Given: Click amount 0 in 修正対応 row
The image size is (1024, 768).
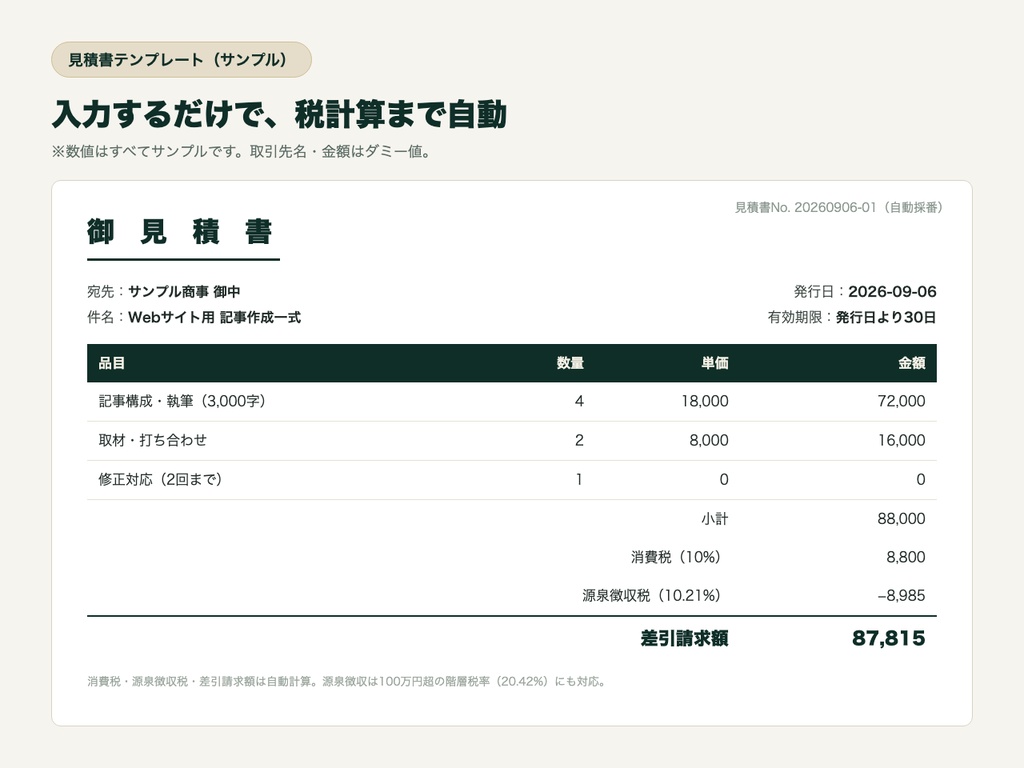Looking at the screenshot, I should [x=920, y=479].
